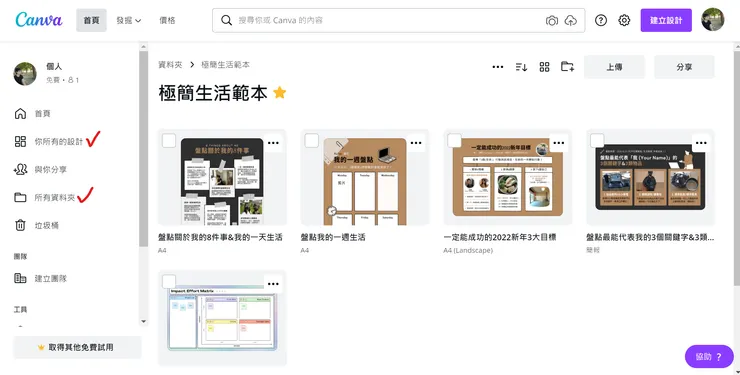Open the Impact Effort Matrix thumbnail
Viewport: 740px width, 375px height.
(222, 318)
